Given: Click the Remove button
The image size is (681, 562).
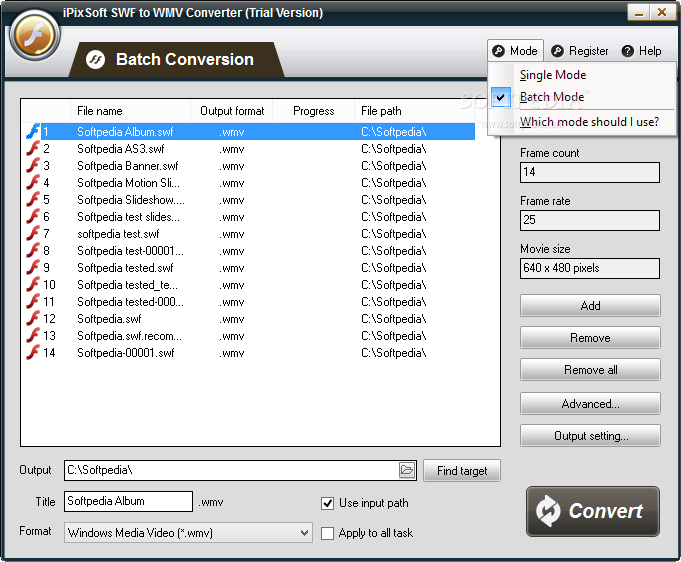Looking at the screenshot, I should (x=590, y=337).
